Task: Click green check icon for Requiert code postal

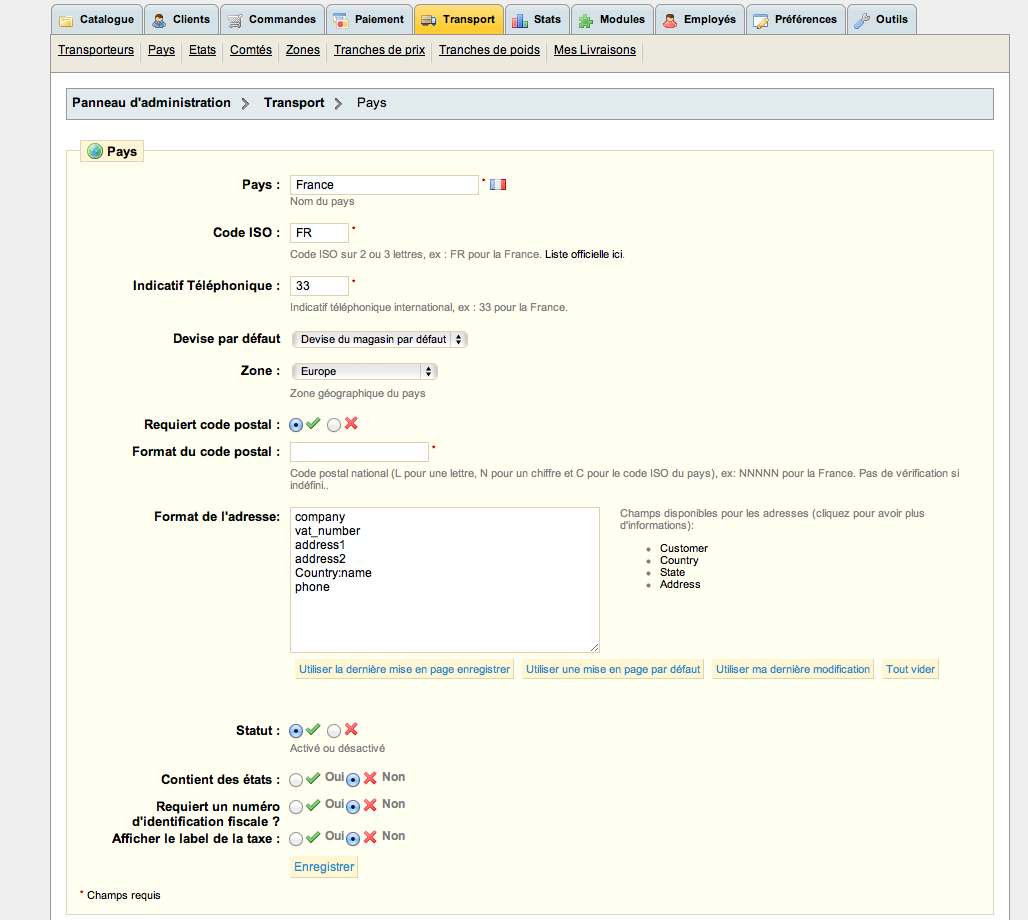Action: point(313,424)
